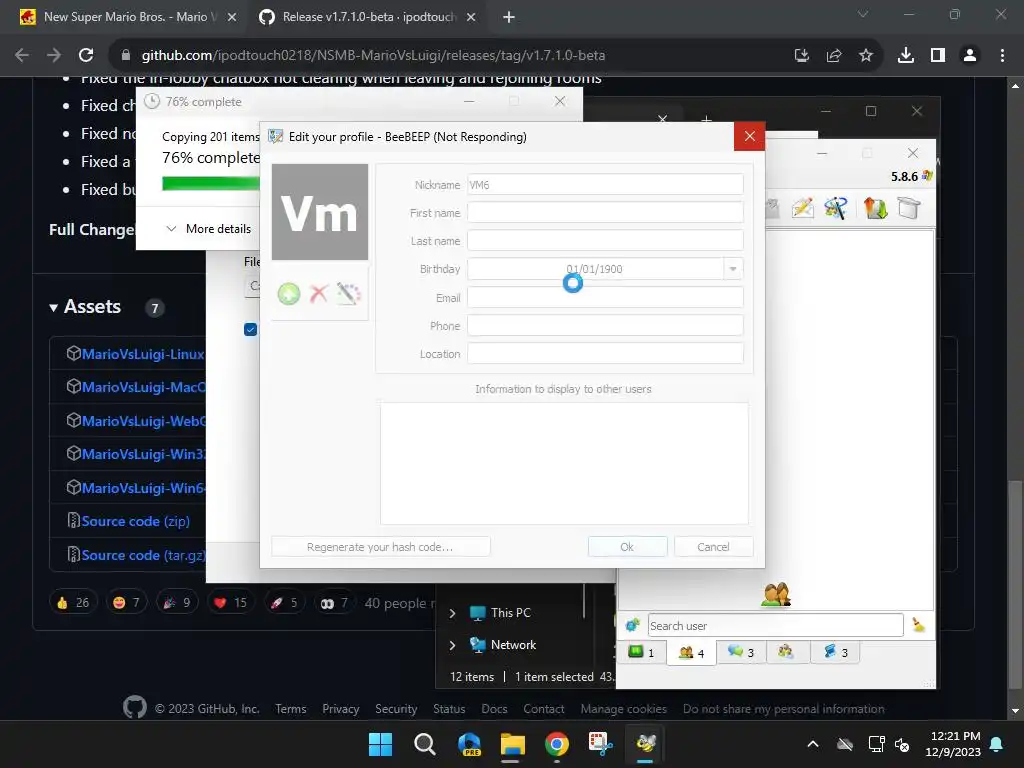The image size is (1024, 768).
Task: Click the red X remove photo icon
Action: pyautogui.click(x=319, y=294)
